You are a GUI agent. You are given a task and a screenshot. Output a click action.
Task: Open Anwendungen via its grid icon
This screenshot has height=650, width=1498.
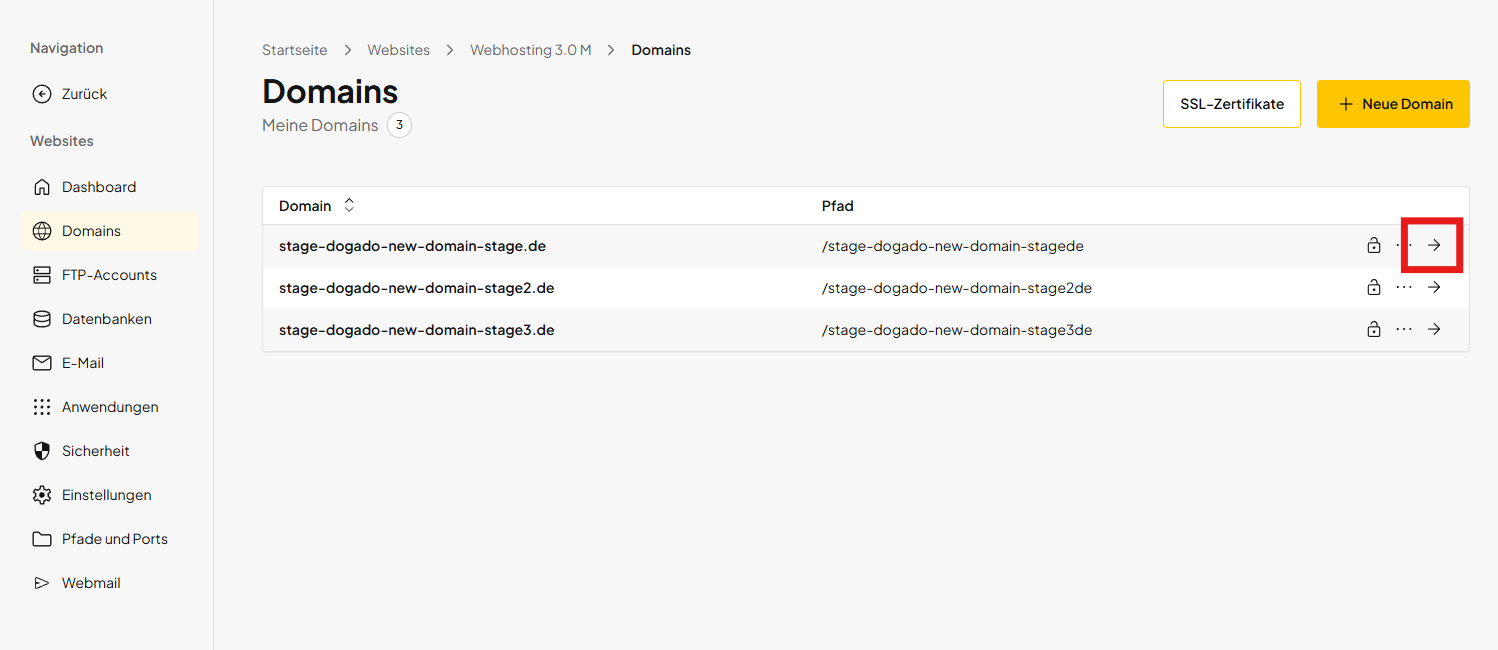tap(42, 406)
